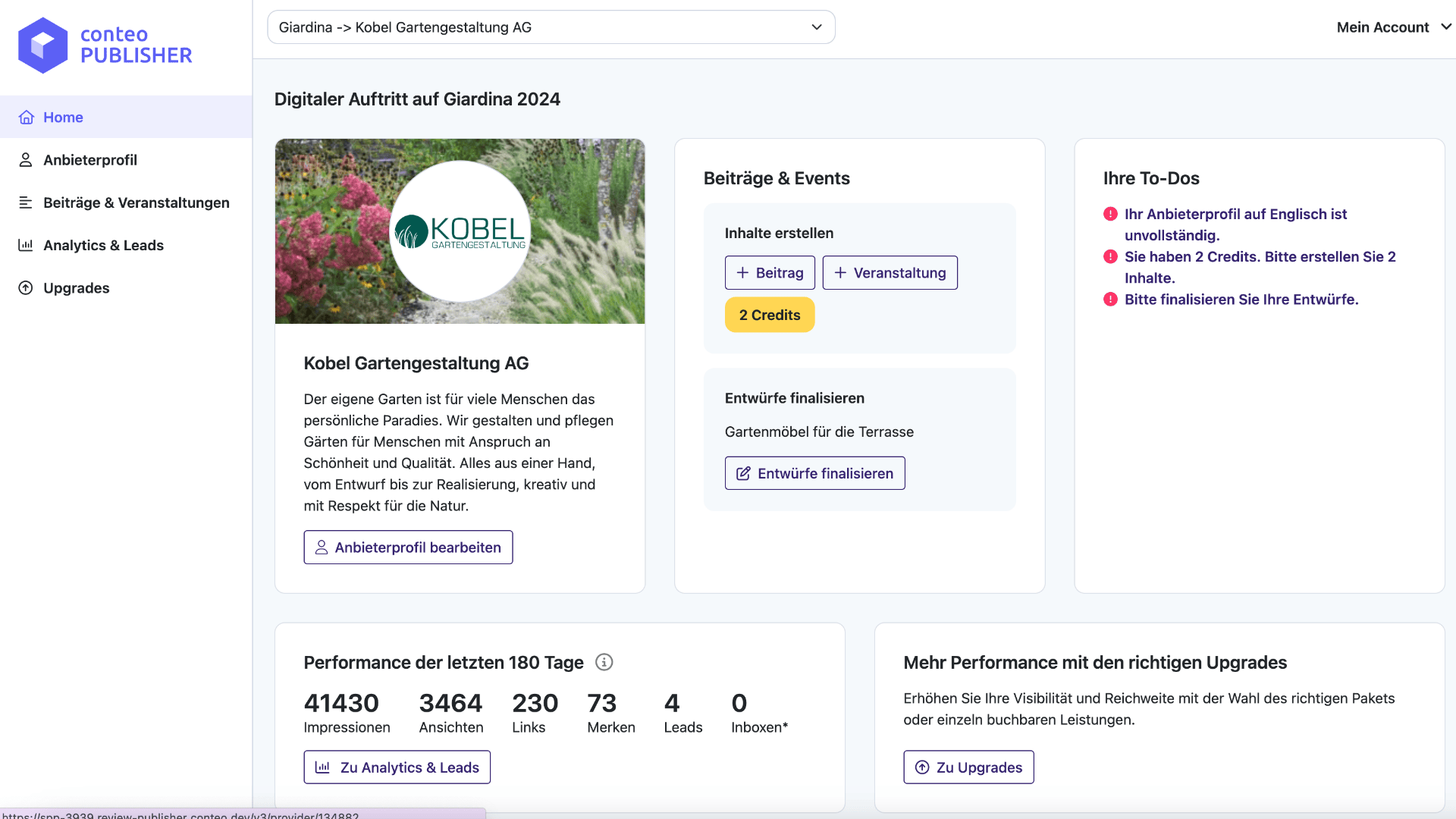Click the Digitaler Auftritt auf Giardina 2024 heading
The height and width of the screenshot is (819, 1456).
click(x=417, y=99)
